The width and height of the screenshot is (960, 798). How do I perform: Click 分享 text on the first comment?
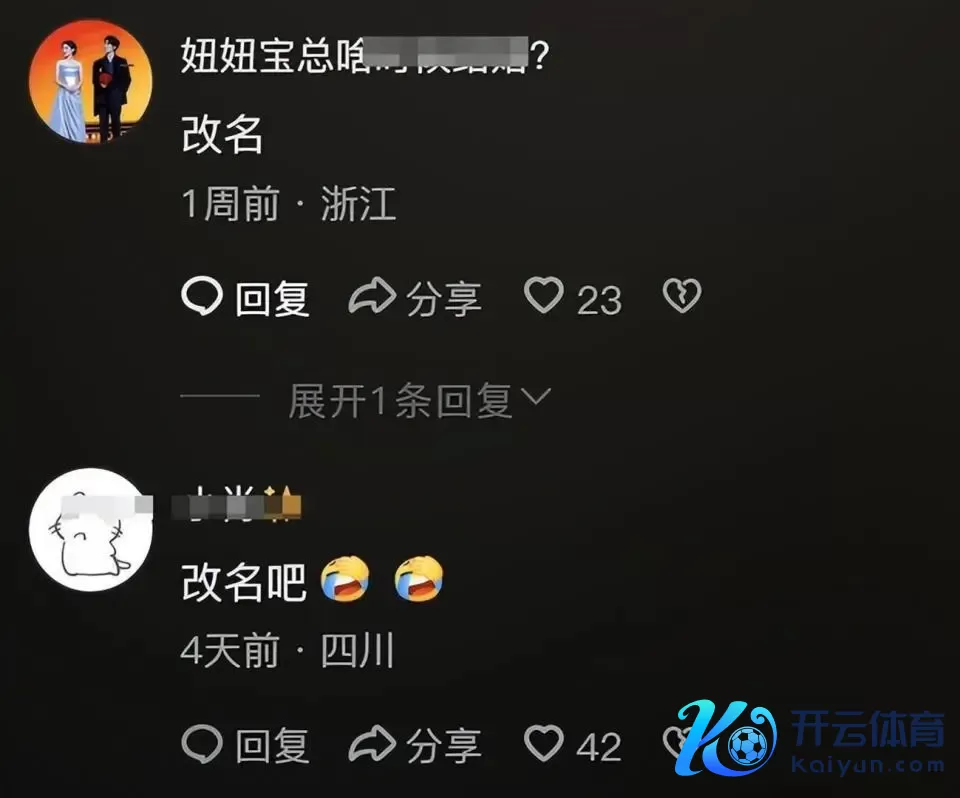[443, 299]
